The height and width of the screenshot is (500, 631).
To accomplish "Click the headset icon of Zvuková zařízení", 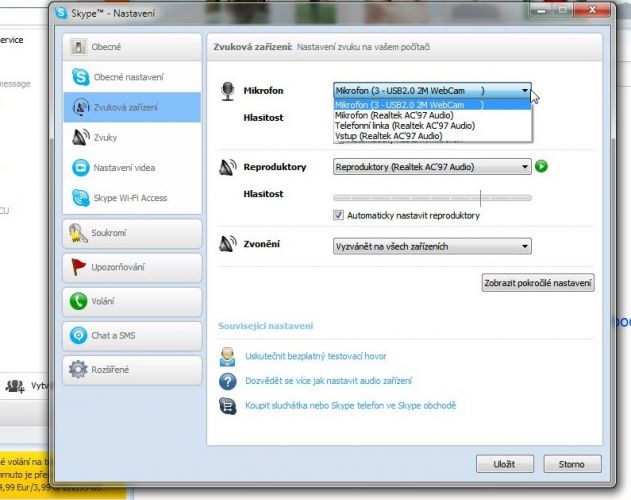I will coord(80,107).
